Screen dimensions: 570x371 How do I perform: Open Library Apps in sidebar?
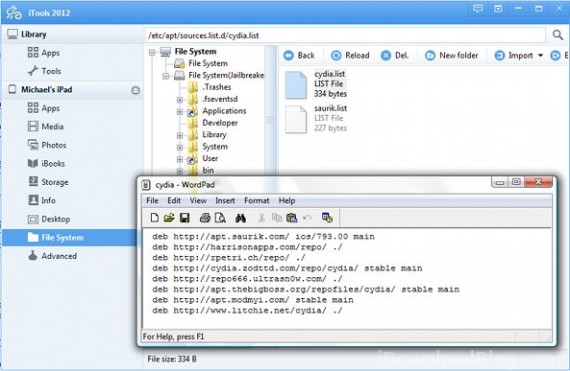(x=44, y=53)
